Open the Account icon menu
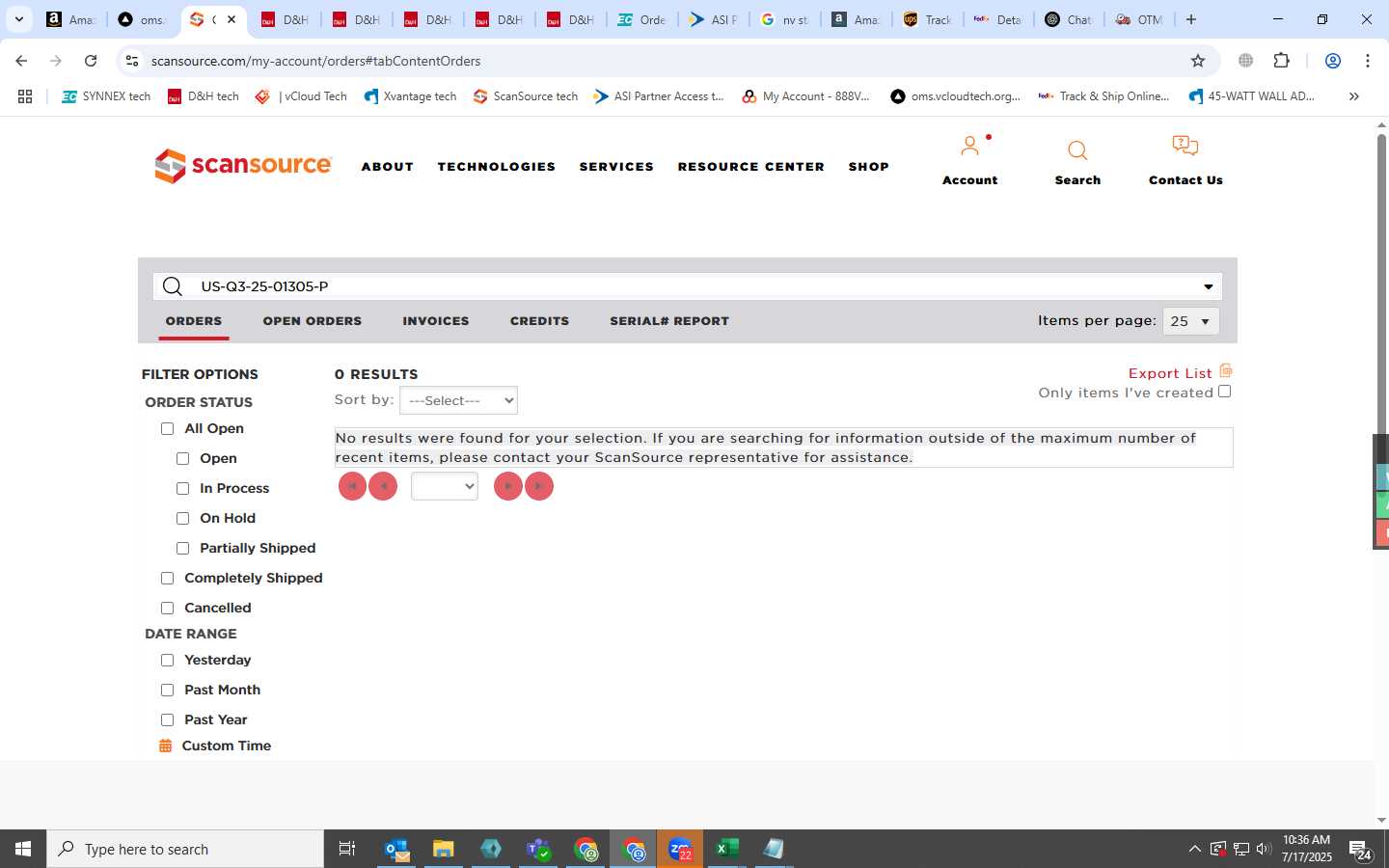The height and width of the screenshot is (868, 1389). pos(969,147)
